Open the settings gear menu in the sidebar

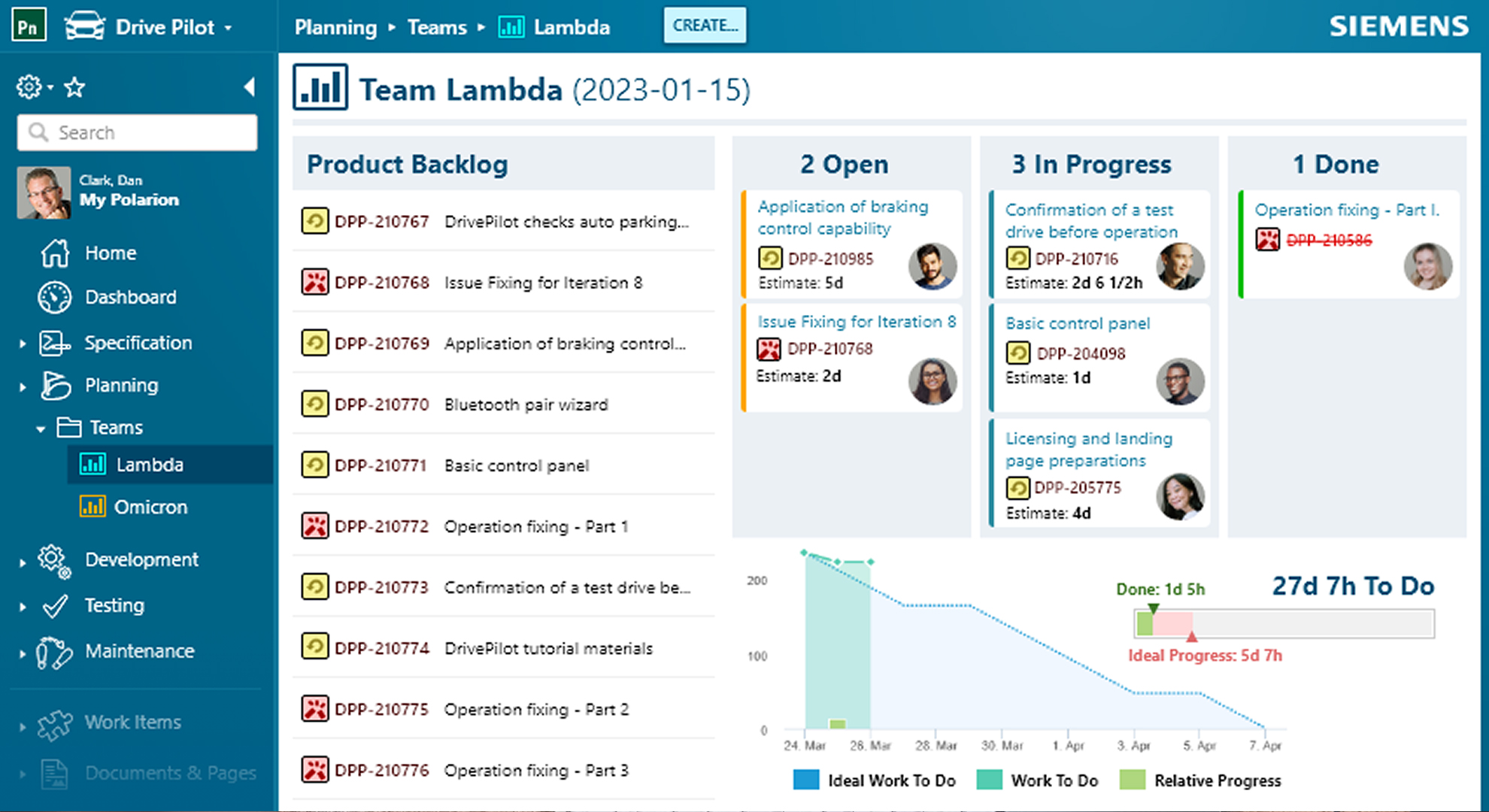[30, 87]
